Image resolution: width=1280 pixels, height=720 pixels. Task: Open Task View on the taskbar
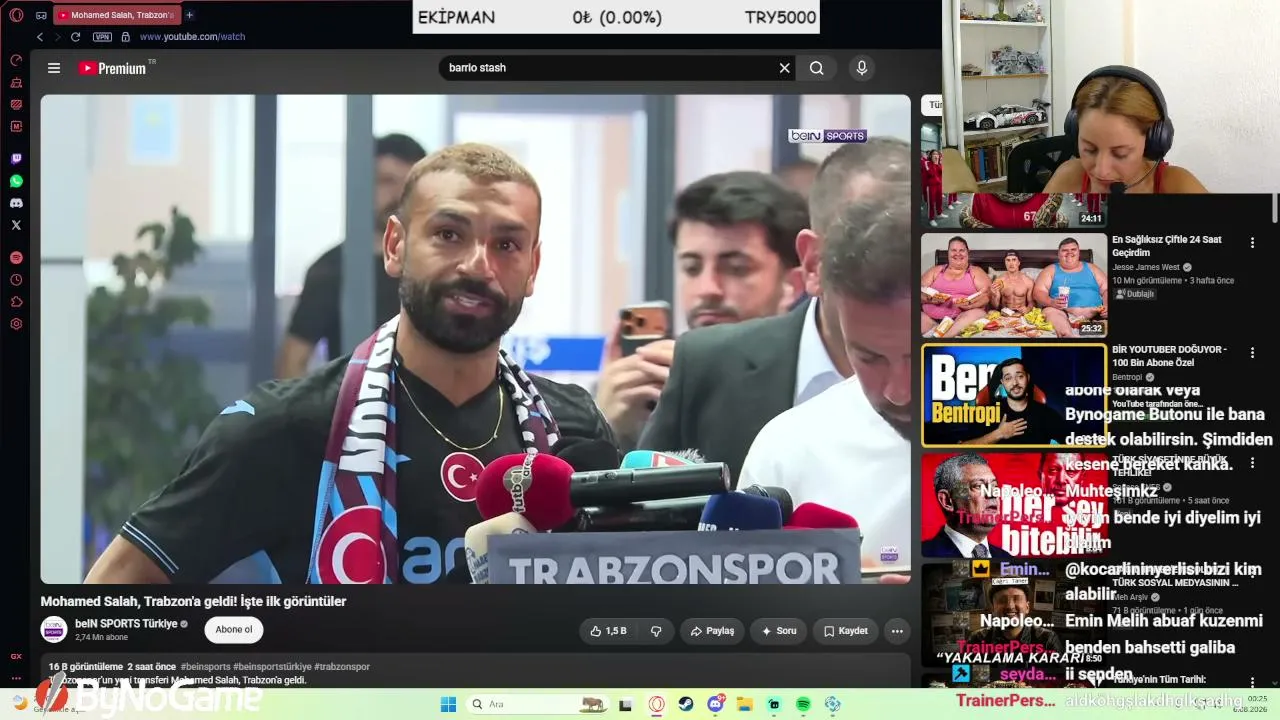point(626,704)
